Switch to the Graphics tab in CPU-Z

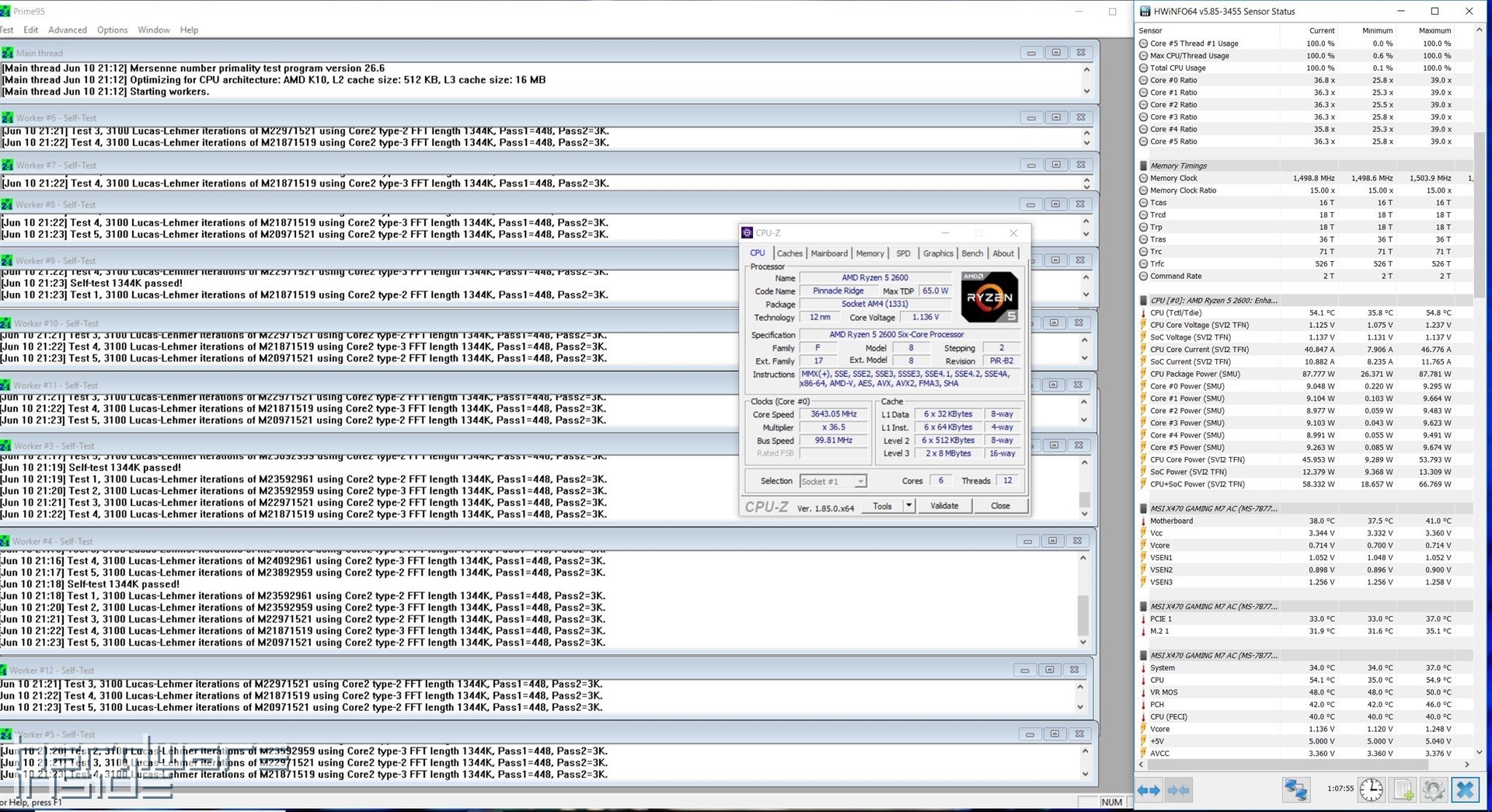pos(938,253)
